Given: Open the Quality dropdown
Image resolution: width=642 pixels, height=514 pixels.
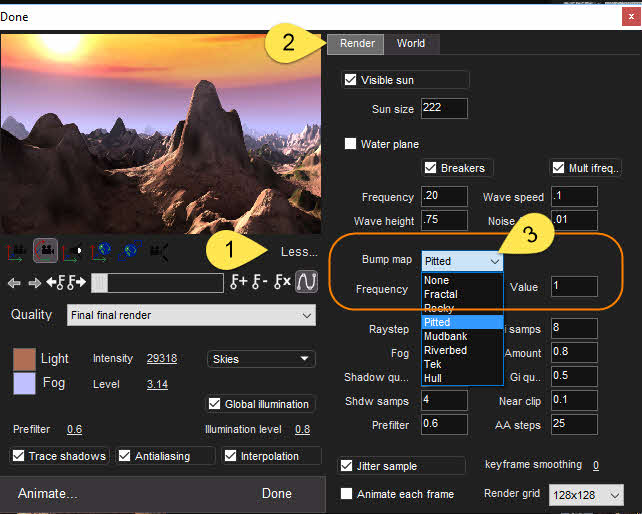Looking at the screenshot, I should (191, 315).
